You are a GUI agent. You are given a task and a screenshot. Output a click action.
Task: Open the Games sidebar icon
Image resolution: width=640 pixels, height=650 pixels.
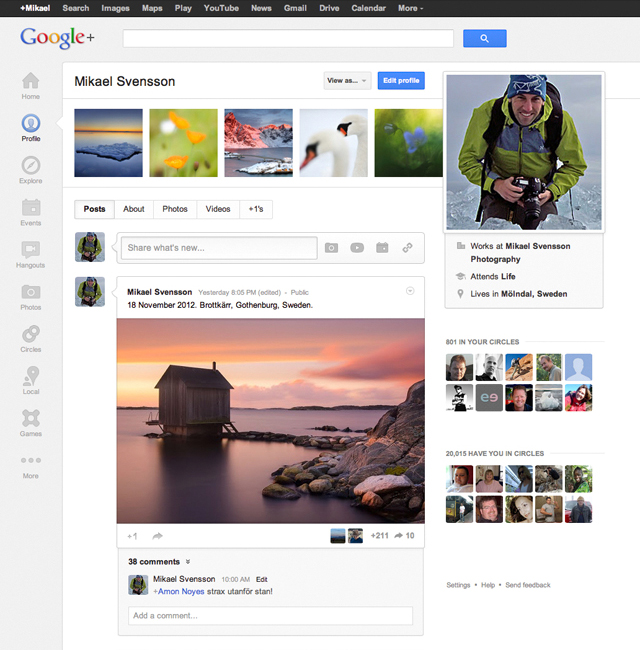[x=31, y=418]
